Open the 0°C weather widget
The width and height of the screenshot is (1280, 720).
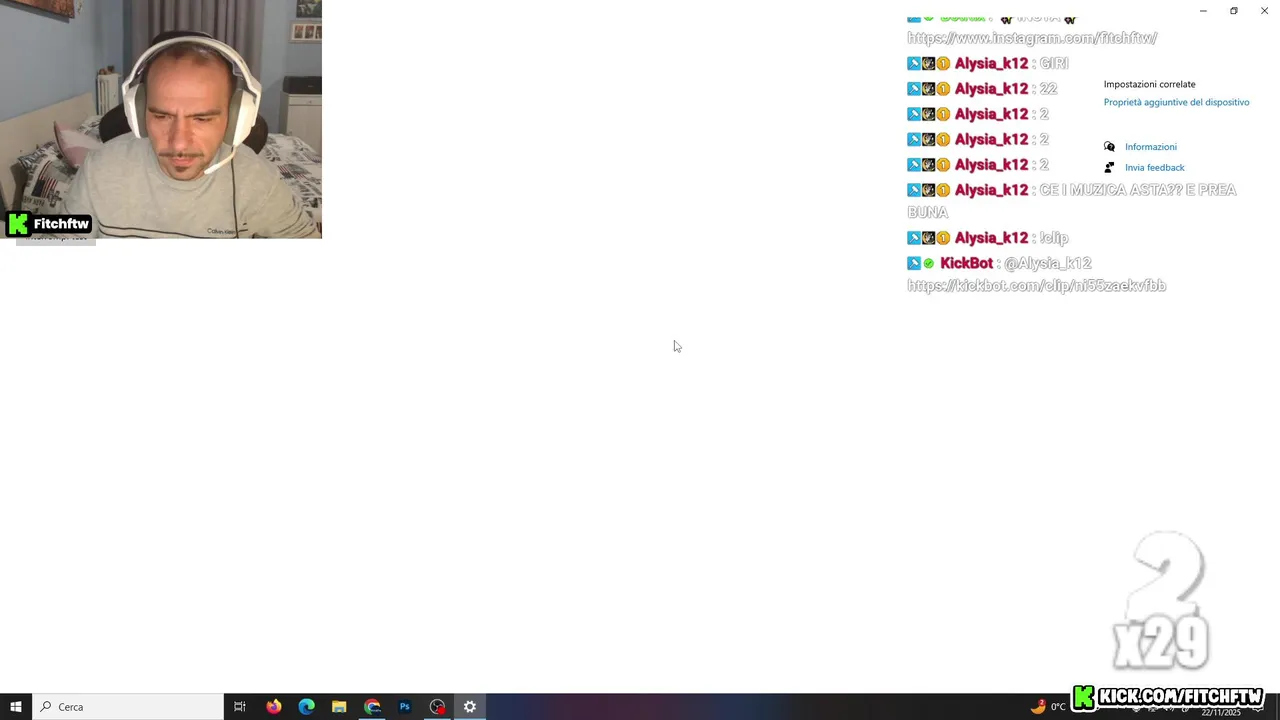pyautogui.click(x=1049, y=706)
